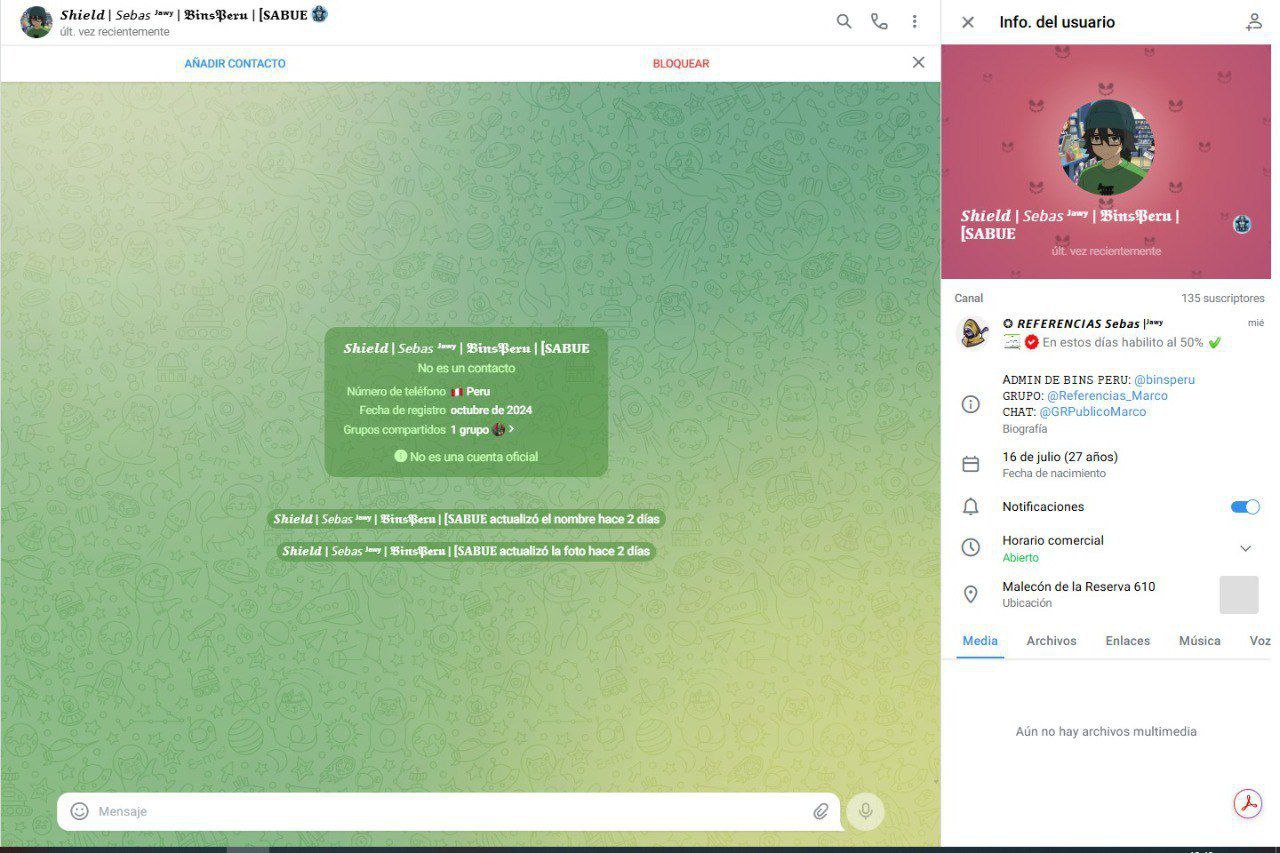Screen dimensions: 1280x853
Task: Toggle the Notificaciones switch off
Action: pos(1245,507)
